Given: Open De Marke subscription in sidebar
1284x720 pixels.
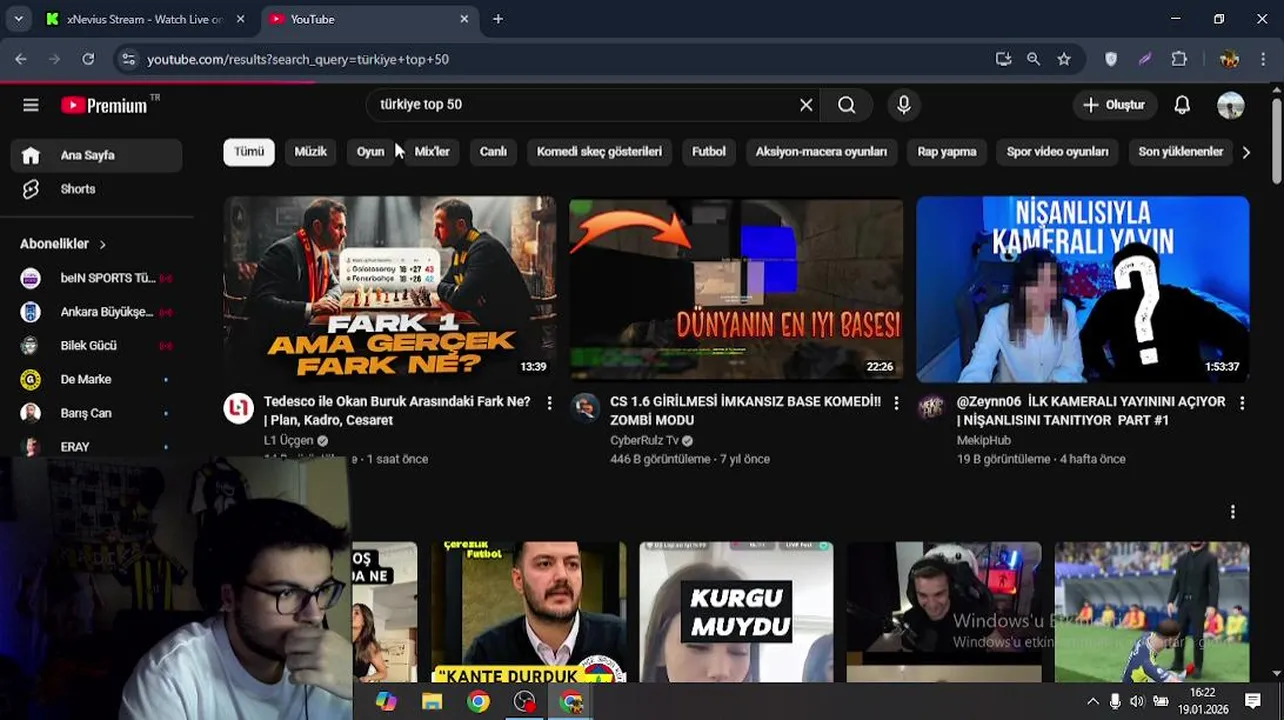Looking at the screenshot, I should (x=97, y=379).
